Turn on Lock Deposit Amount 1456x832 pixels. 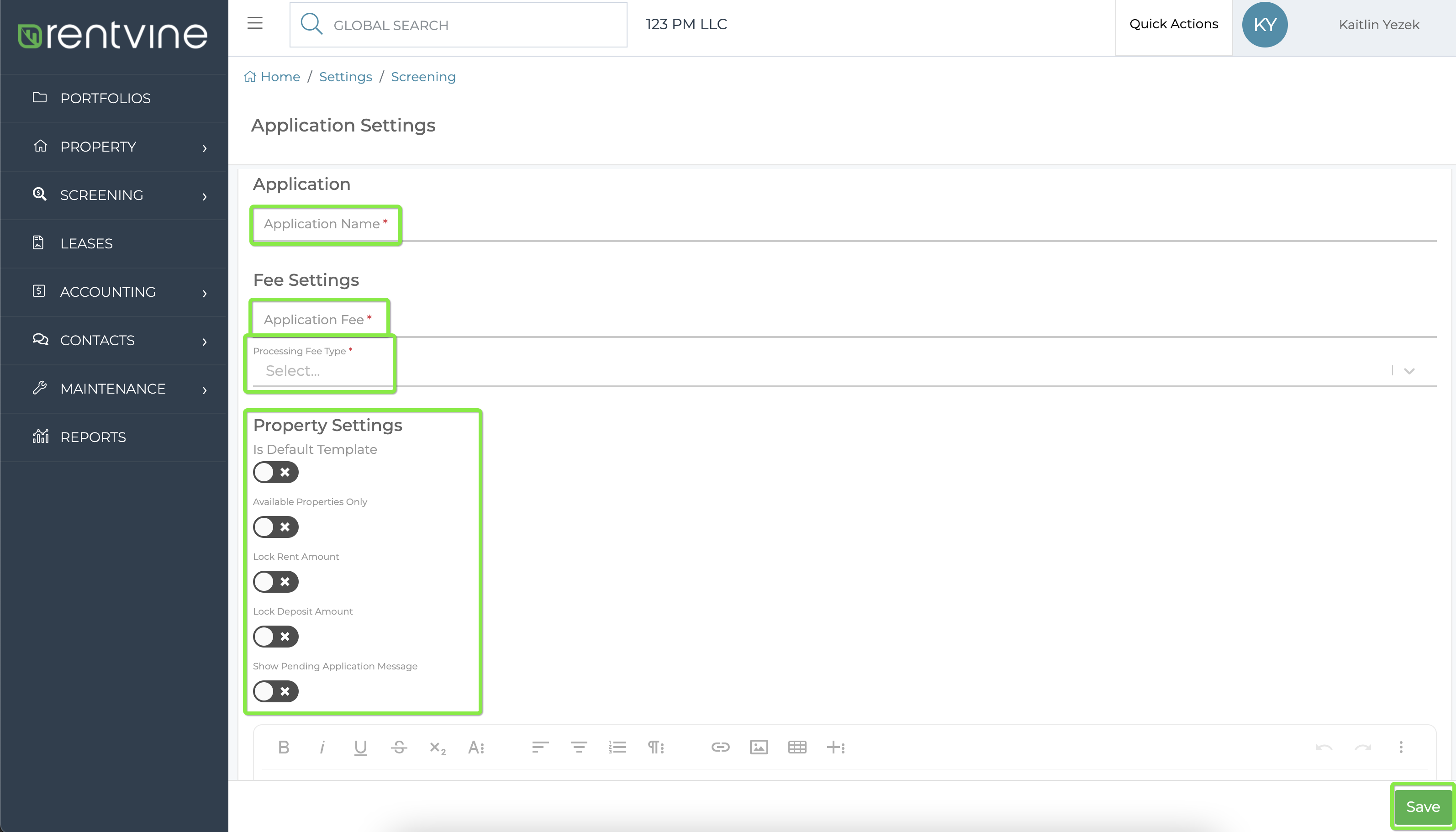tap(276, 637)
